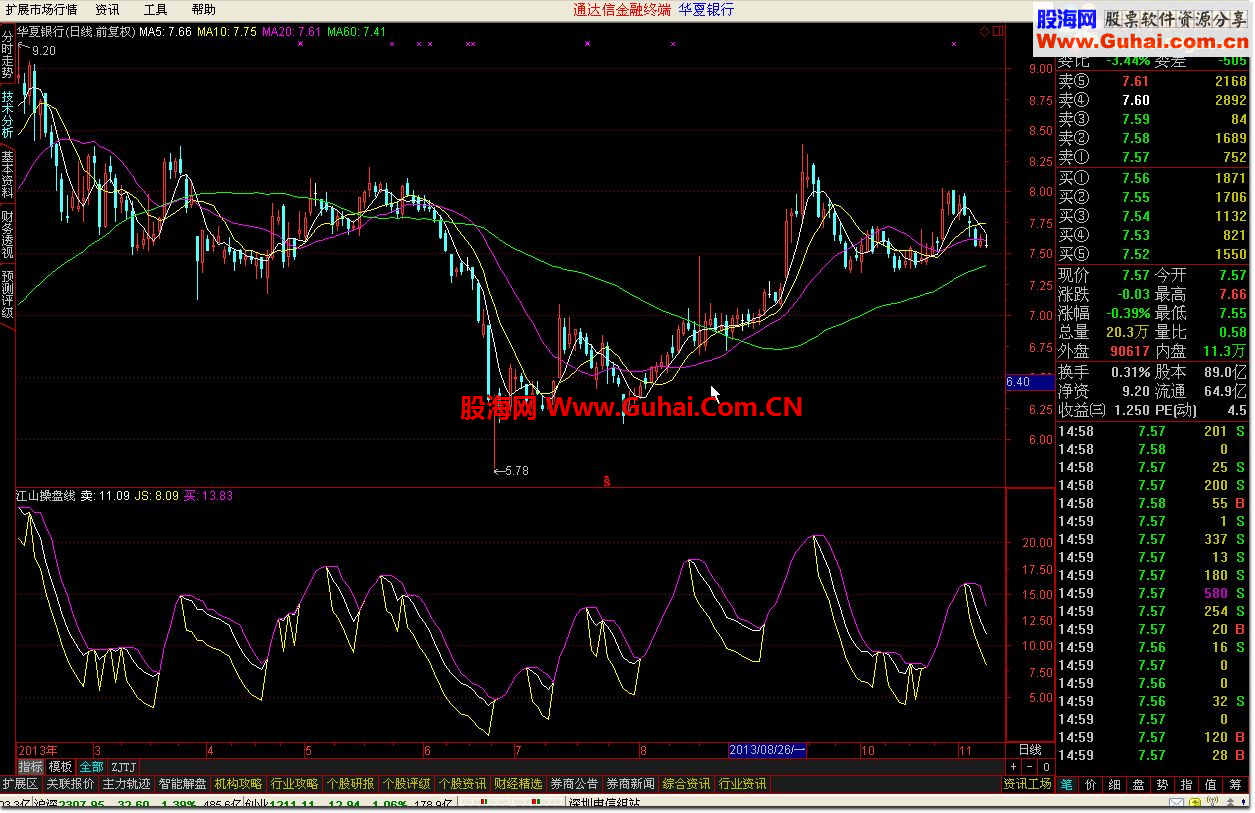1255x813 pixels.
Task: Open the 智能解盘 bottom tab
Action: [183, 784]
